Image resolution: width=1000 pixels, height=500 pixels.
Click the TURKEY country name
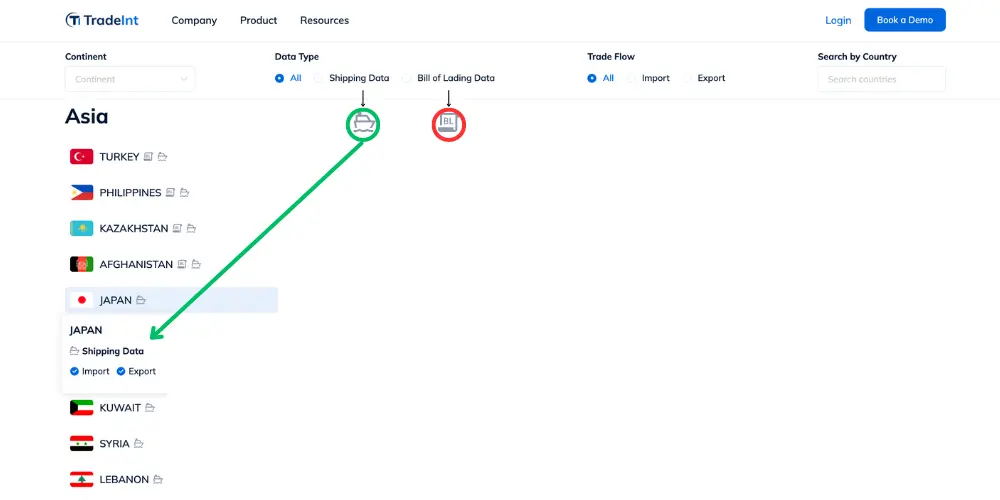click(119, 157)
